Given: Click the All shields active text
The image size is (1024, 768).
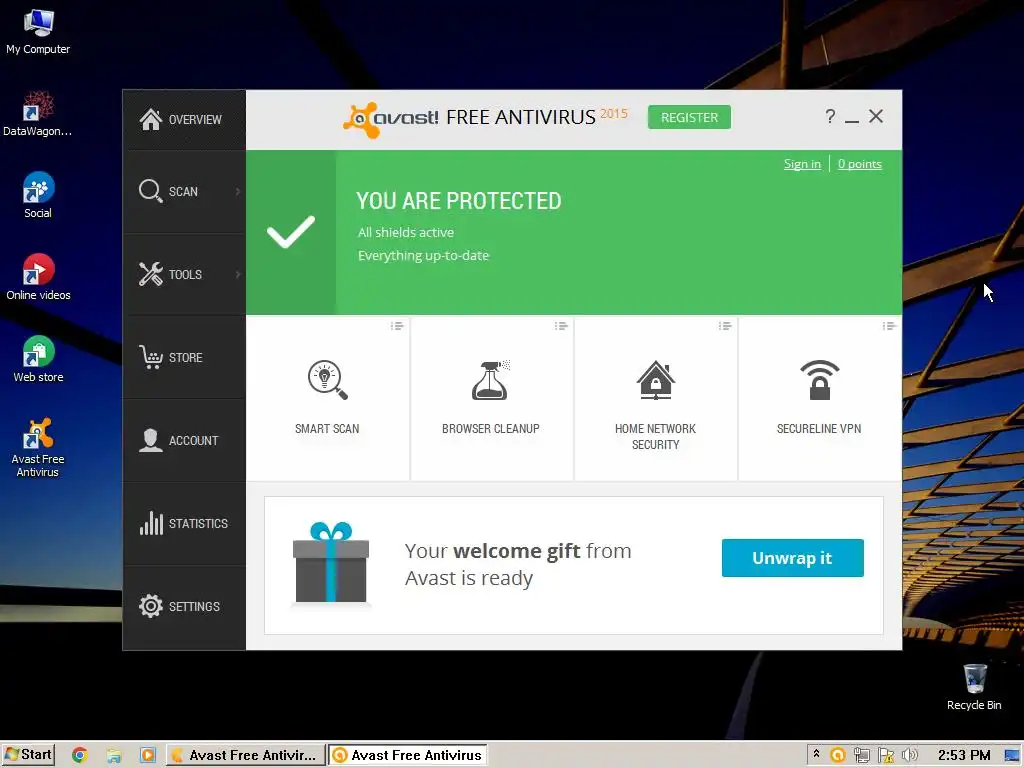Looking at the screenshot, I should pyautogui.click(x=406, y=232).
